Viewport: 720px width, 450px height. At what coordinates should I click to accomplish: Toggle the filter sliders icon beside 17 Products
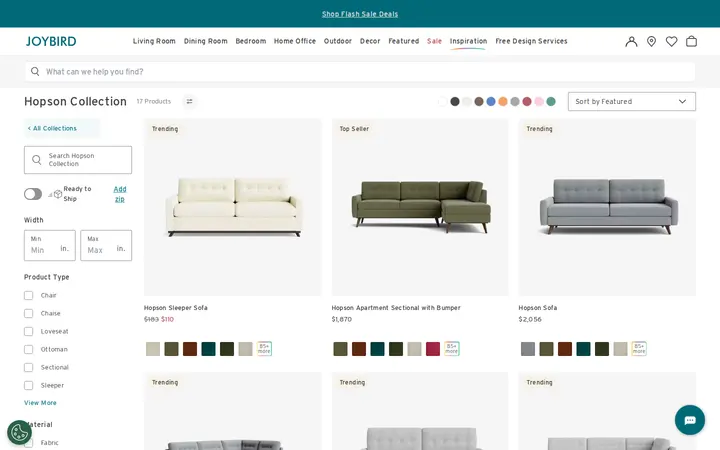tap(189, 101)
